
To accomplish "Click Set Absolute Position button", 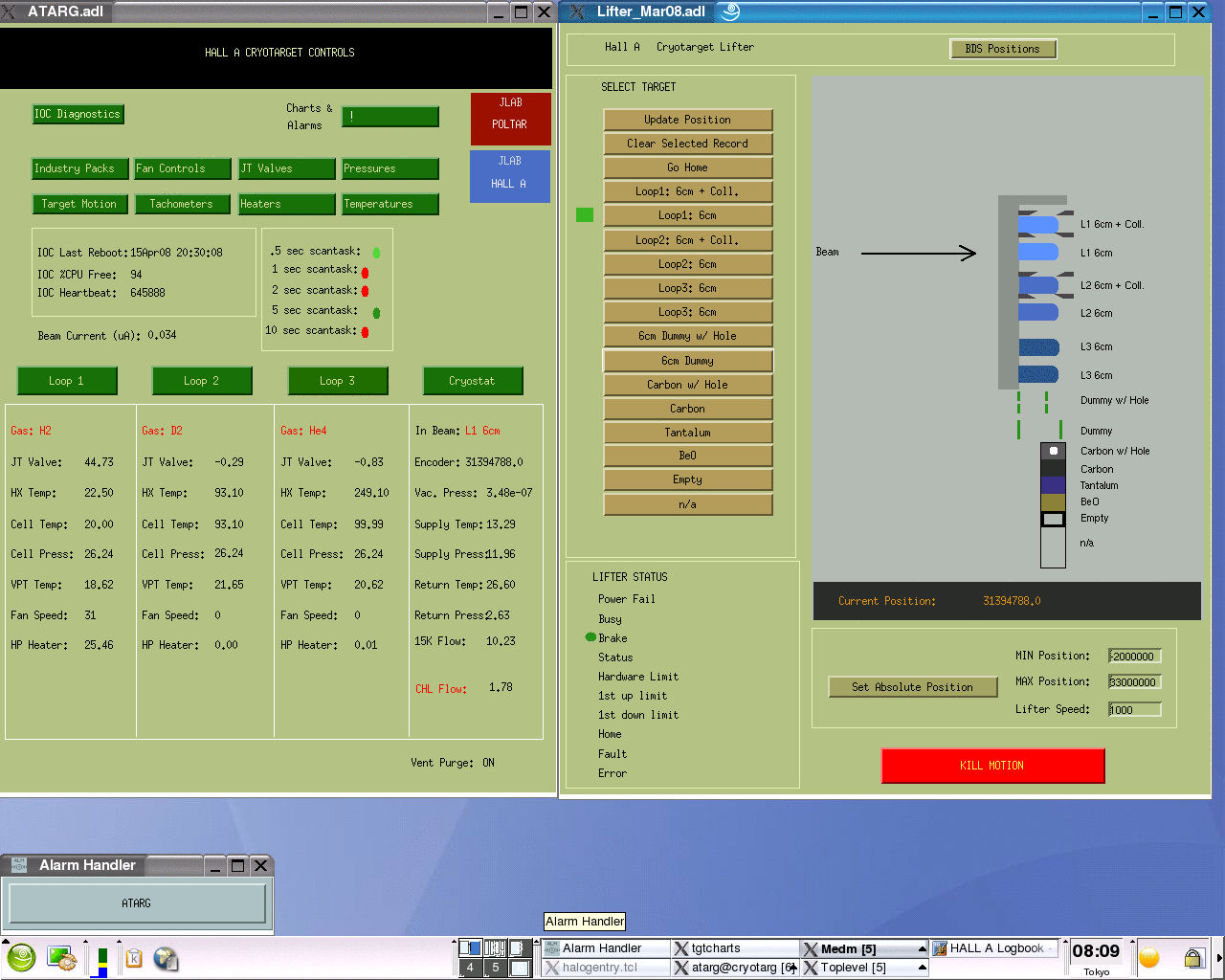I will pyautogui.click(x=913, y=687).
